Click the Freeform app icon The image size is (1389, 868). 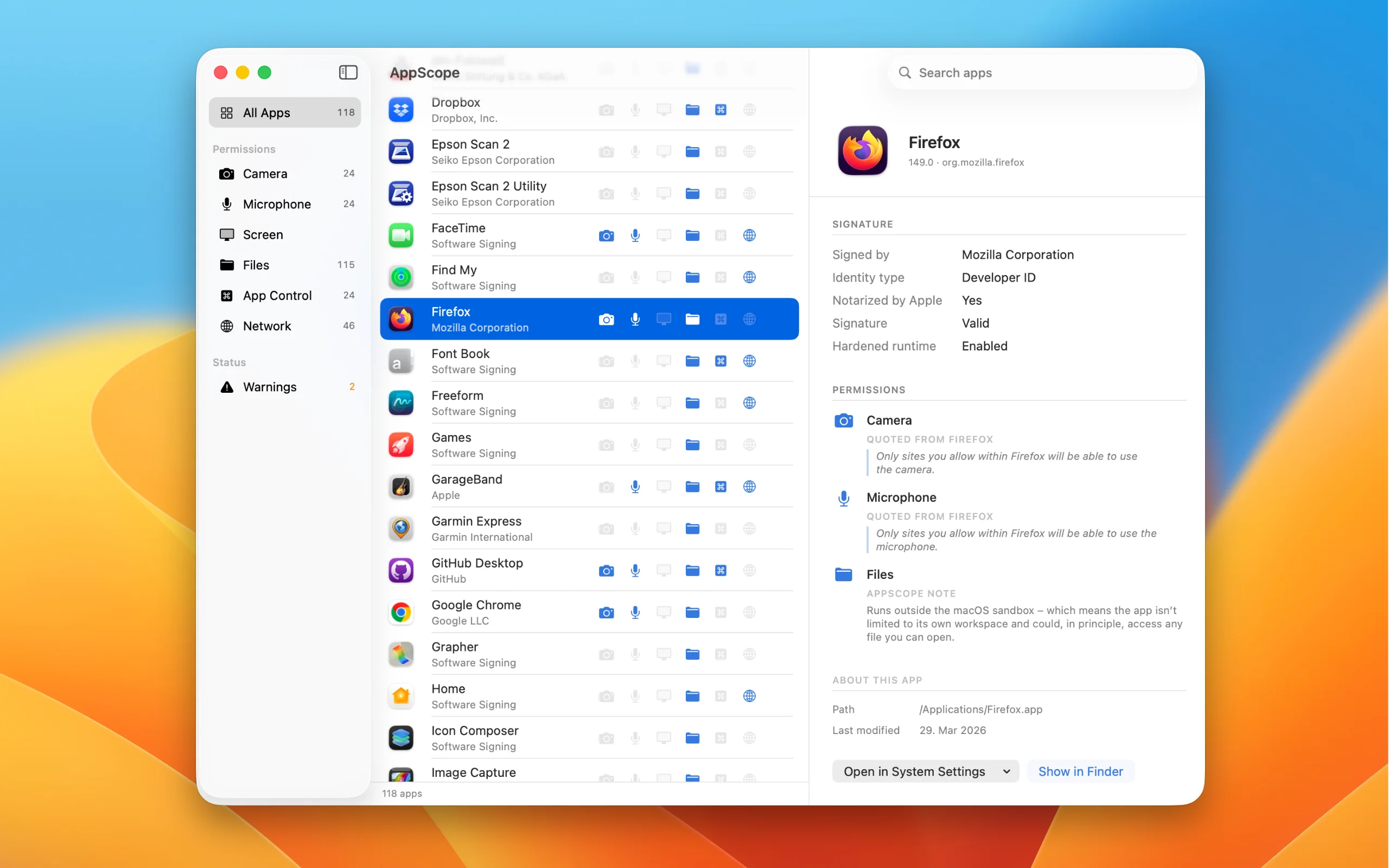point(400,403)
